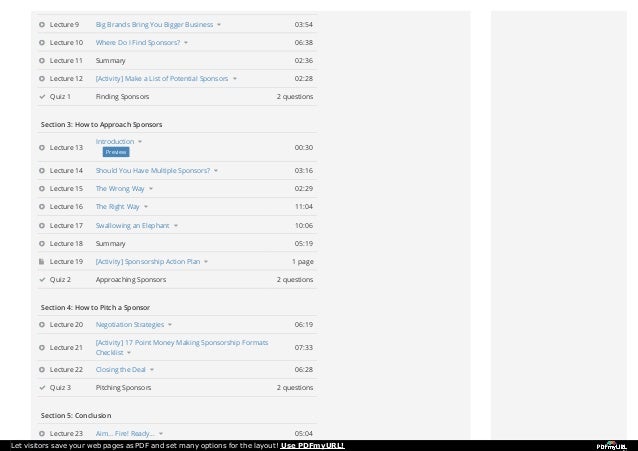Click the checkmark icon beside Quiz 1

click(x=42, y=96)
